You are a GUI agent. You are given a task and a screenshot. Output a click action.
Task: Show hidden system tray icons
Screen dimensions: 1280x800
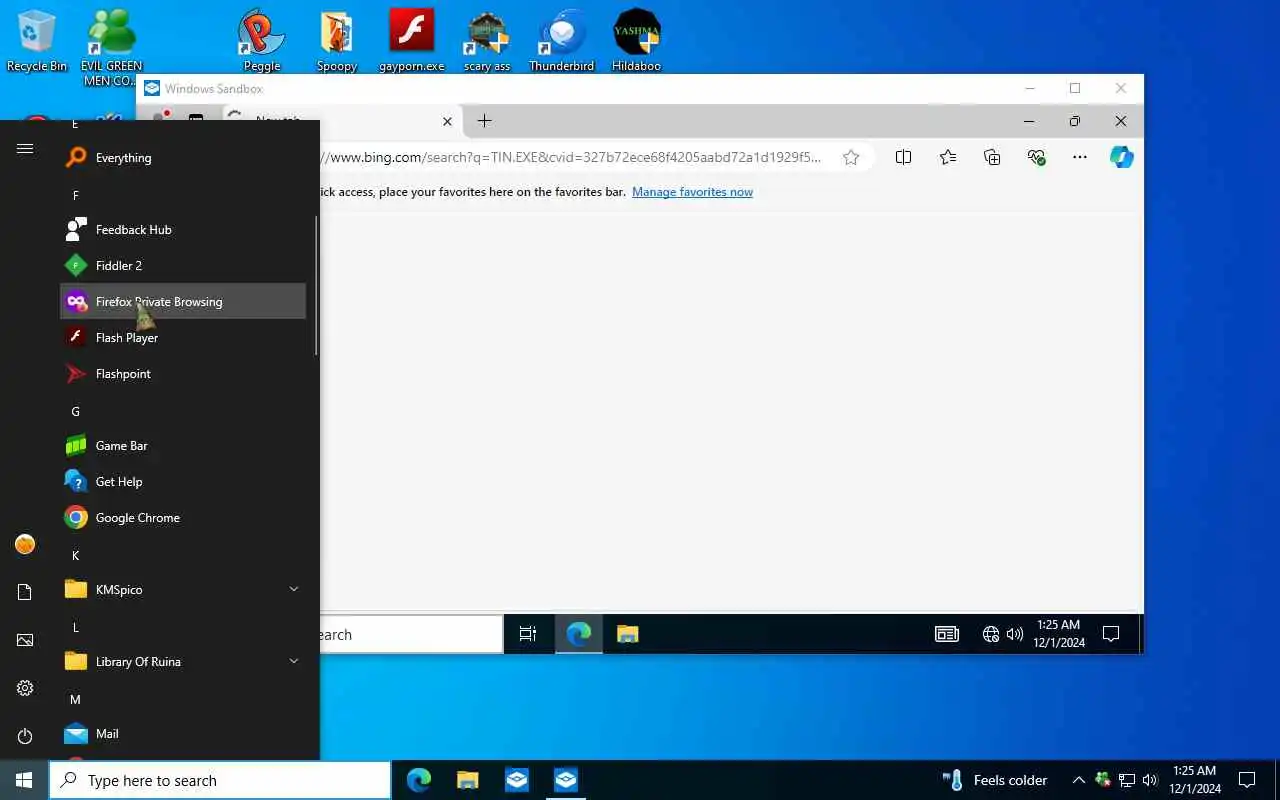(x=1078, y=780)
